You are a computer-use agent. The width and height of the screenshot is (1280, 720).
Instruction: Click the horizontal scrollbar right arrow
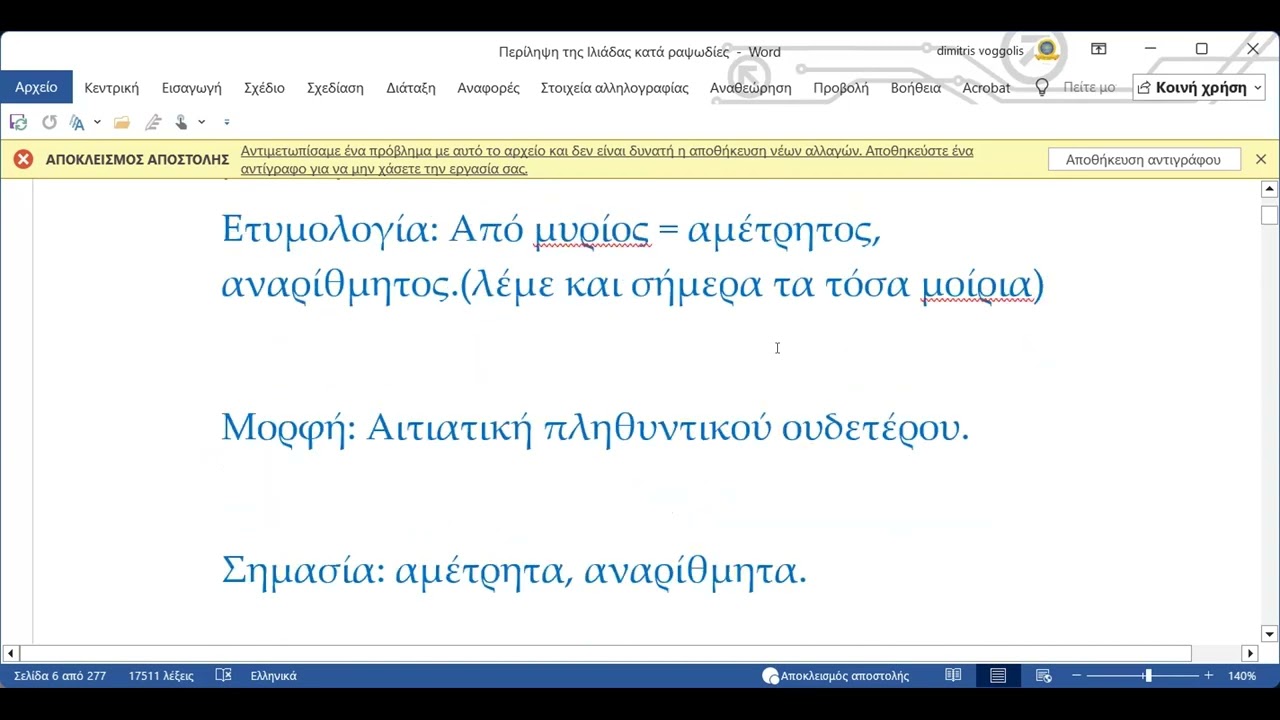[x=1249, y=654]
